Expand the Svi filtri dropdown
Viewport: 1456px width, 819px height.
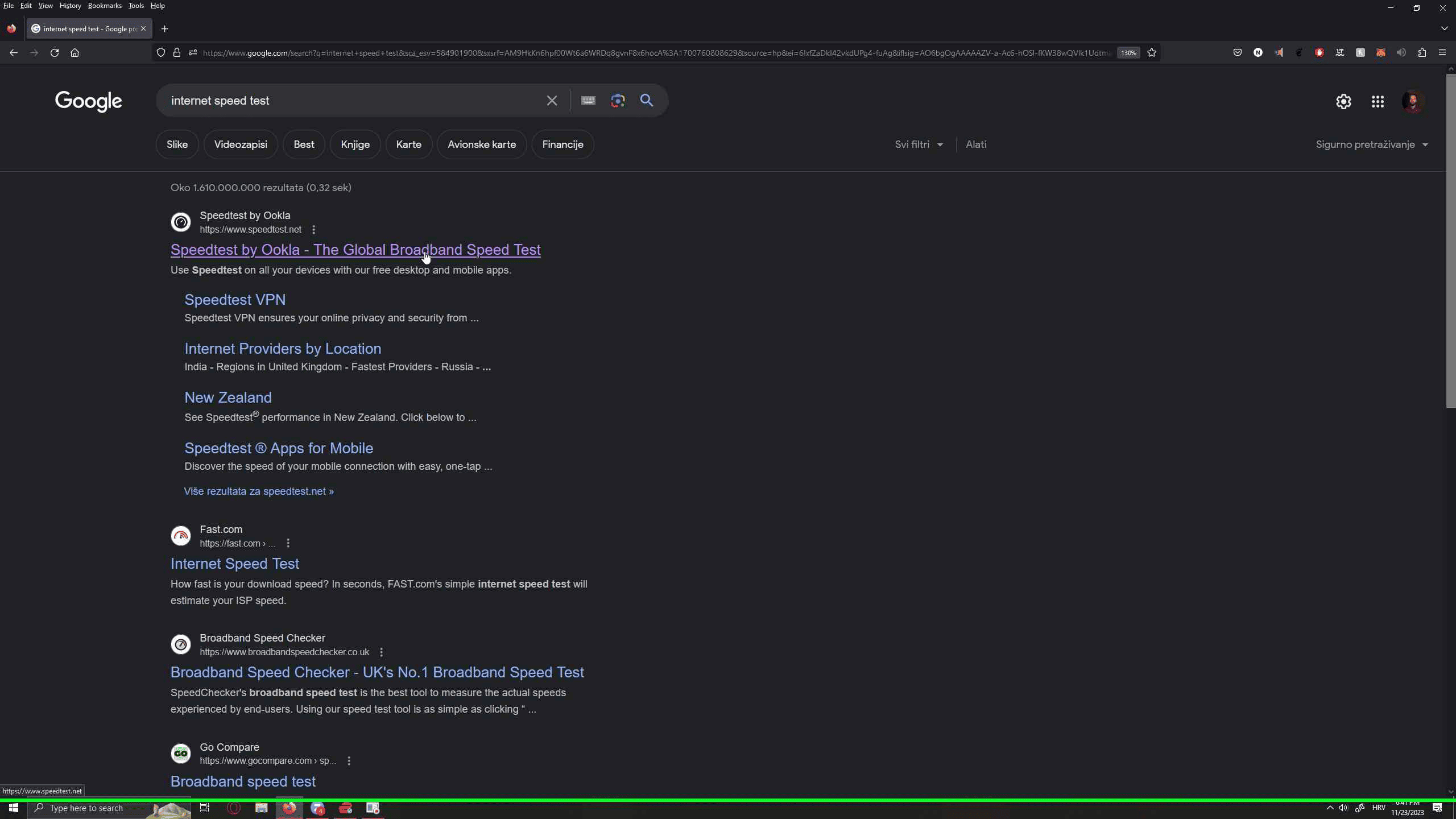[919, 144]
